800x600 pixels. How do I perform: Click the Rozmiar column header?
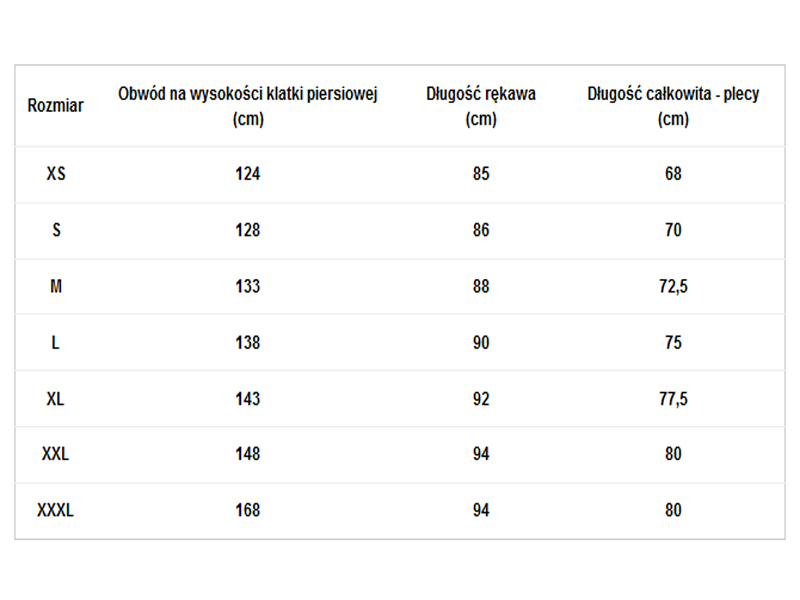55,106
